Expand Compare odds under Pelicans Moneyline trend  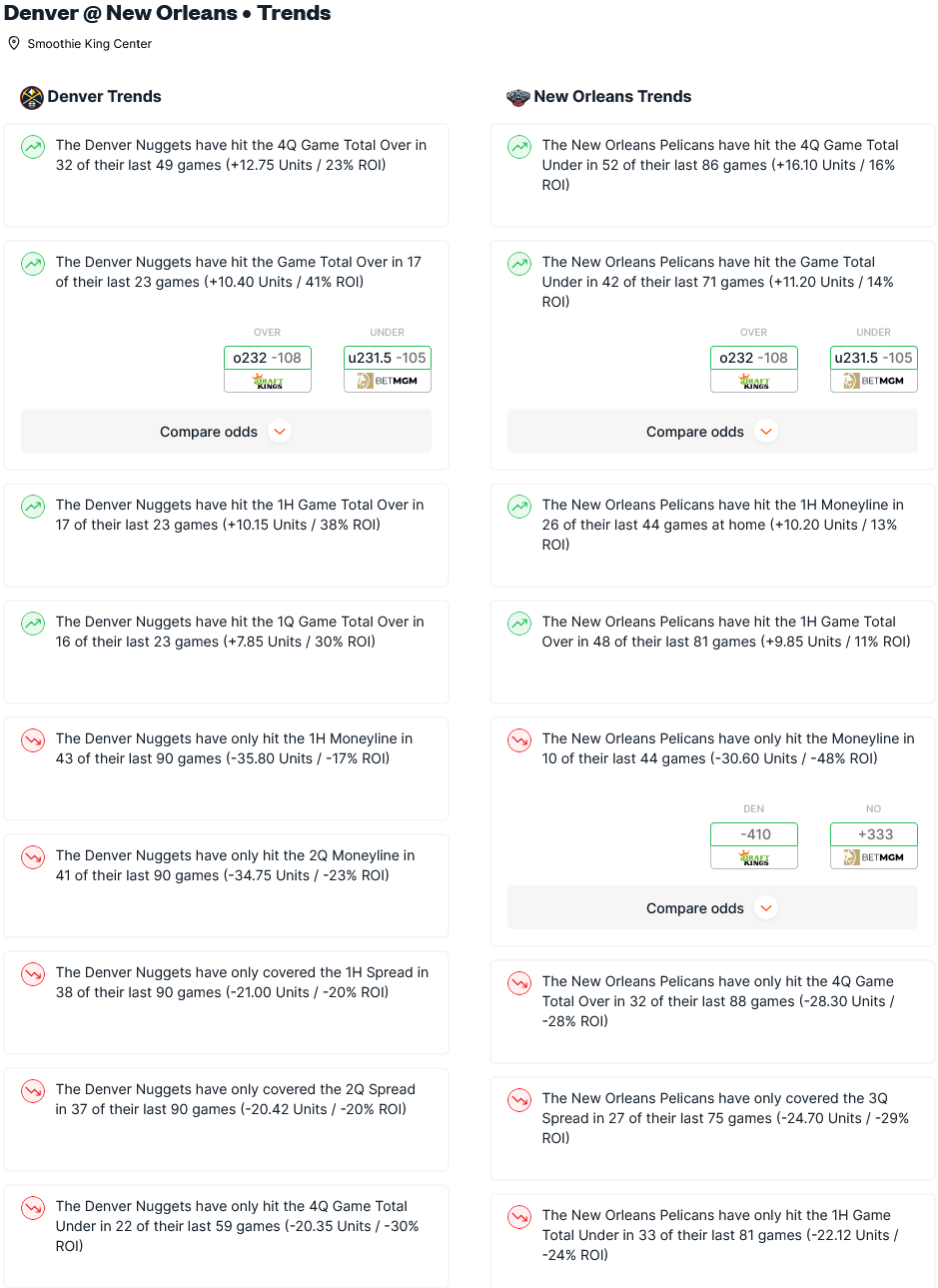pyautogui.click(x=712, y=908)
